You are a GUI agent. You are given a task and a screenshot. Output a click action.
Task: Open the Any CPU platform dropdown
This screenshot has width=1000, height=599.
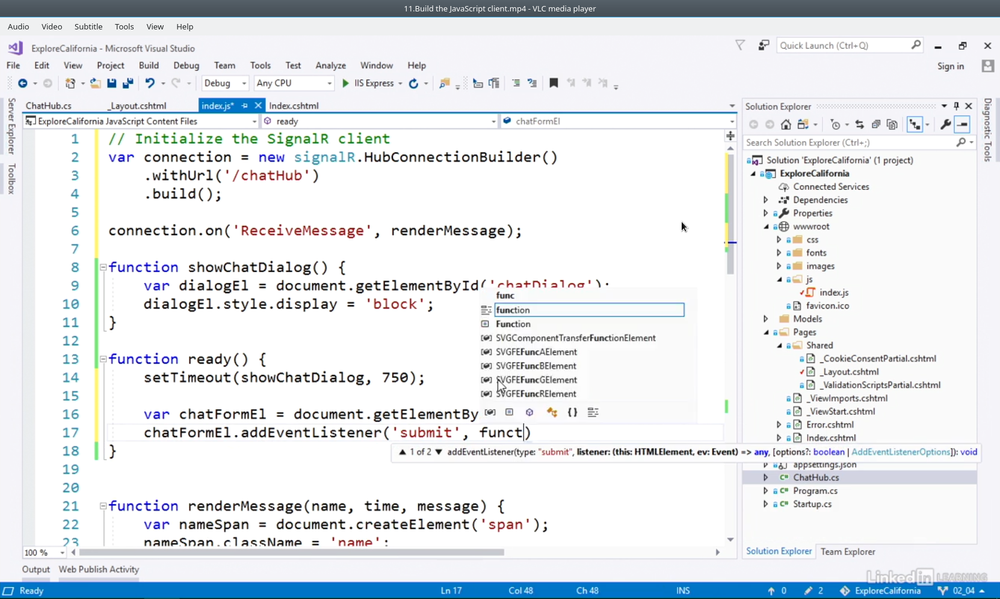click(x=293, y=84)
